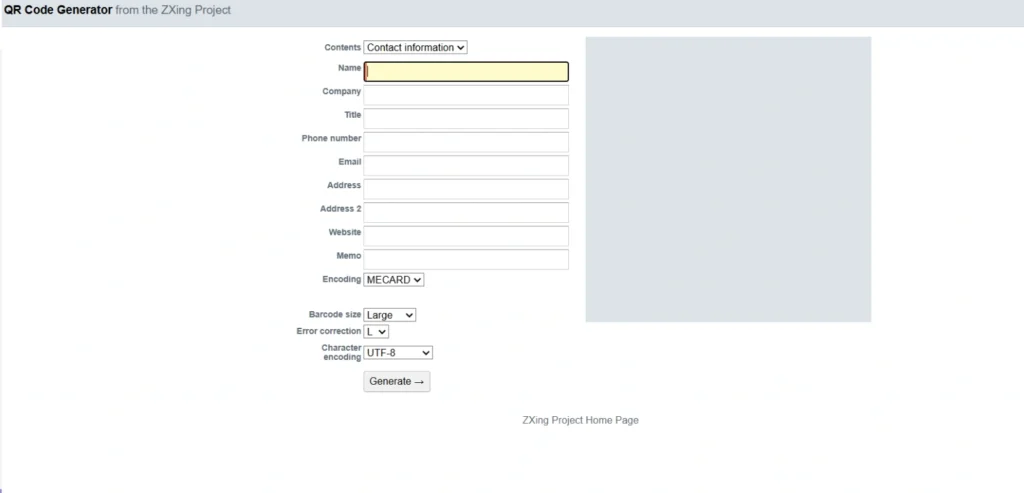Select the Phone number input box
The height and width of the screenshot is (493, 1024).
click(466, 142)
